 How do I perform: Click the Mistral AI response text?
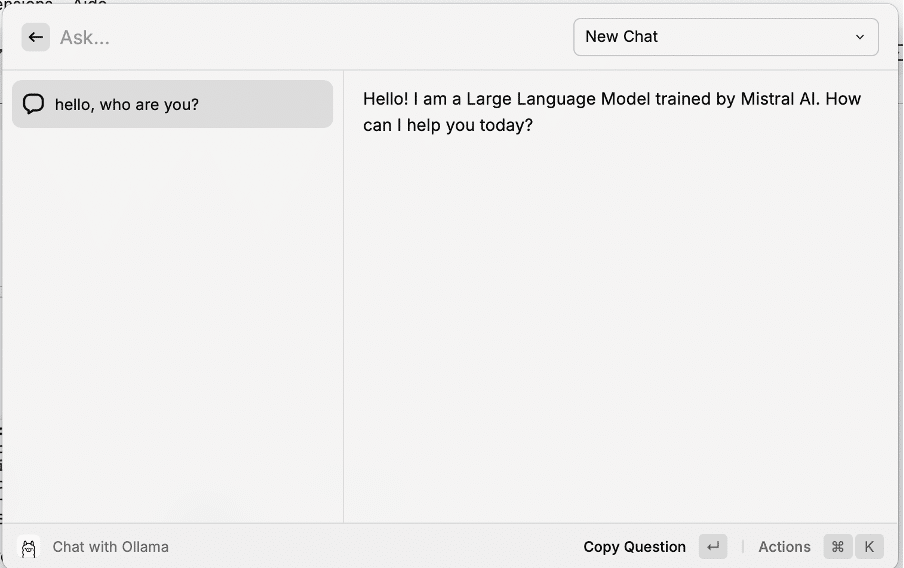pos(611,99)
